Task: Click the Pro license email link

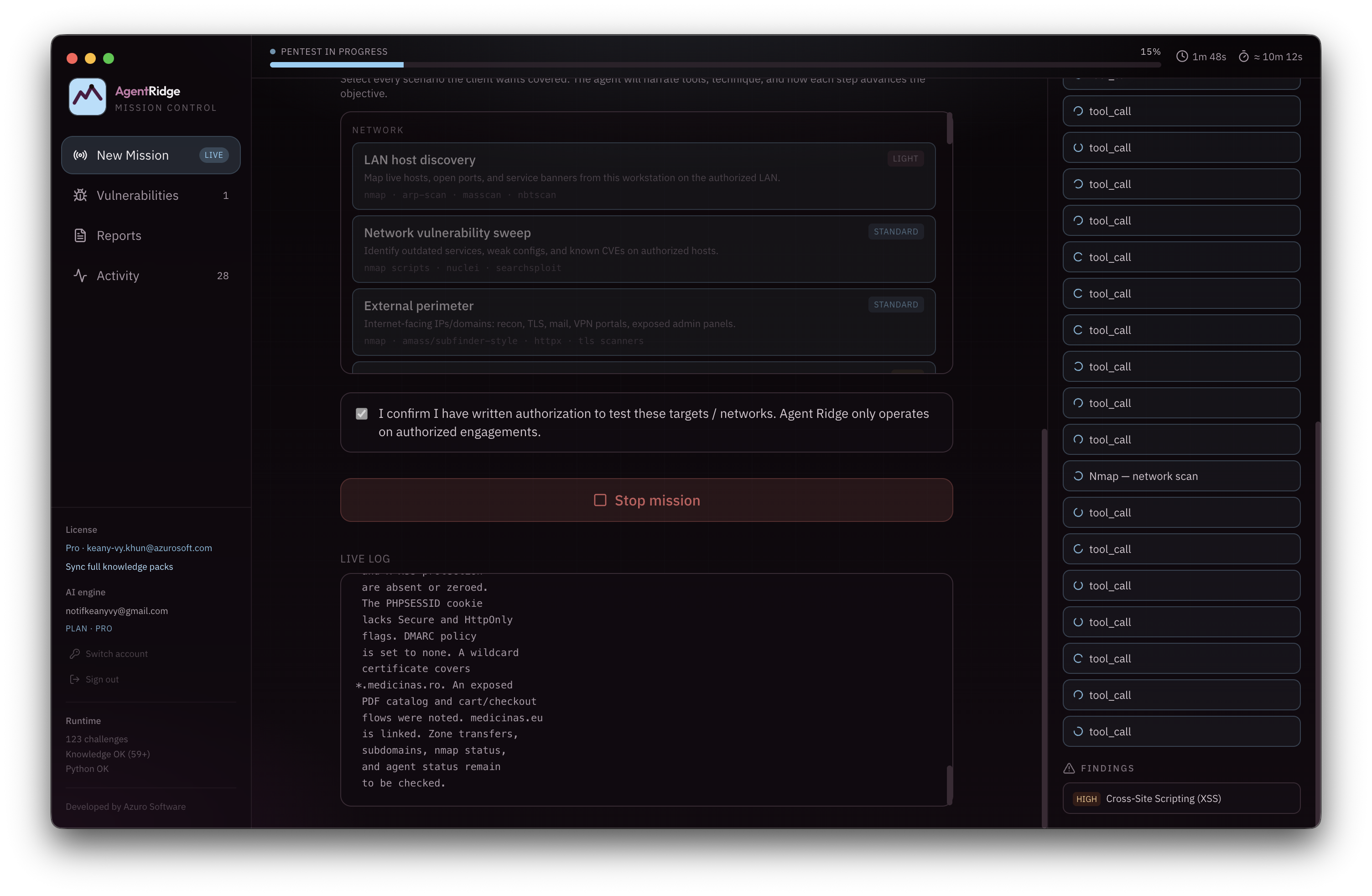Action: tap(139, 548)
